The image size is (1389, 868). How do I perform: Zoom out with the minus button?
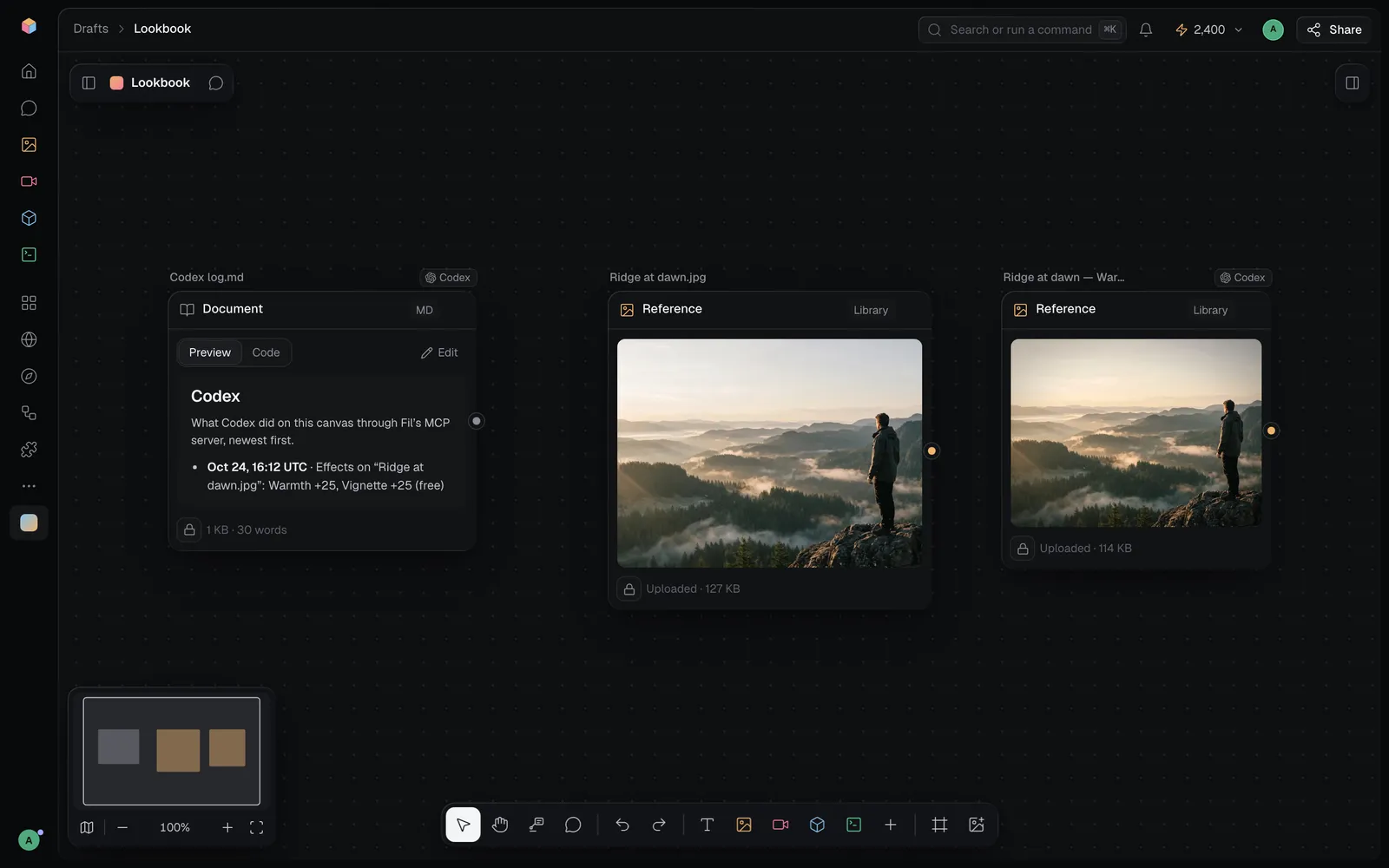click(122, 827)
